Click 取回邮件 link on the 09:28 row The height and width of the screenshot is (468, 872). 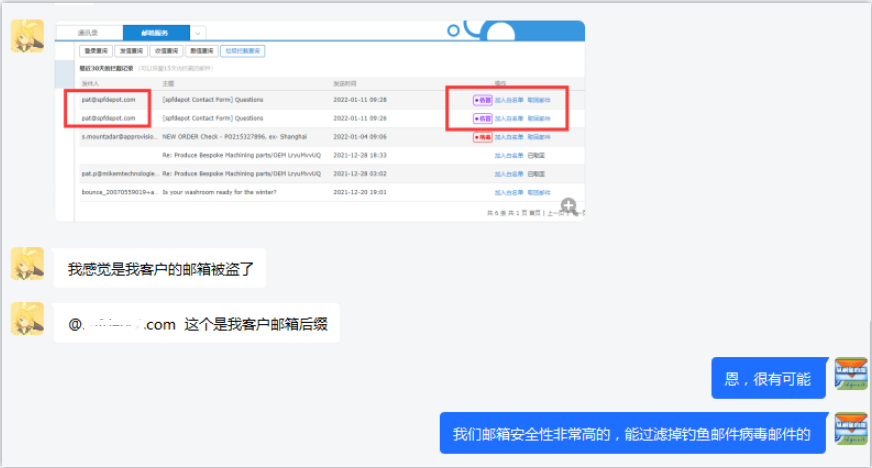(x=539, y=100)
